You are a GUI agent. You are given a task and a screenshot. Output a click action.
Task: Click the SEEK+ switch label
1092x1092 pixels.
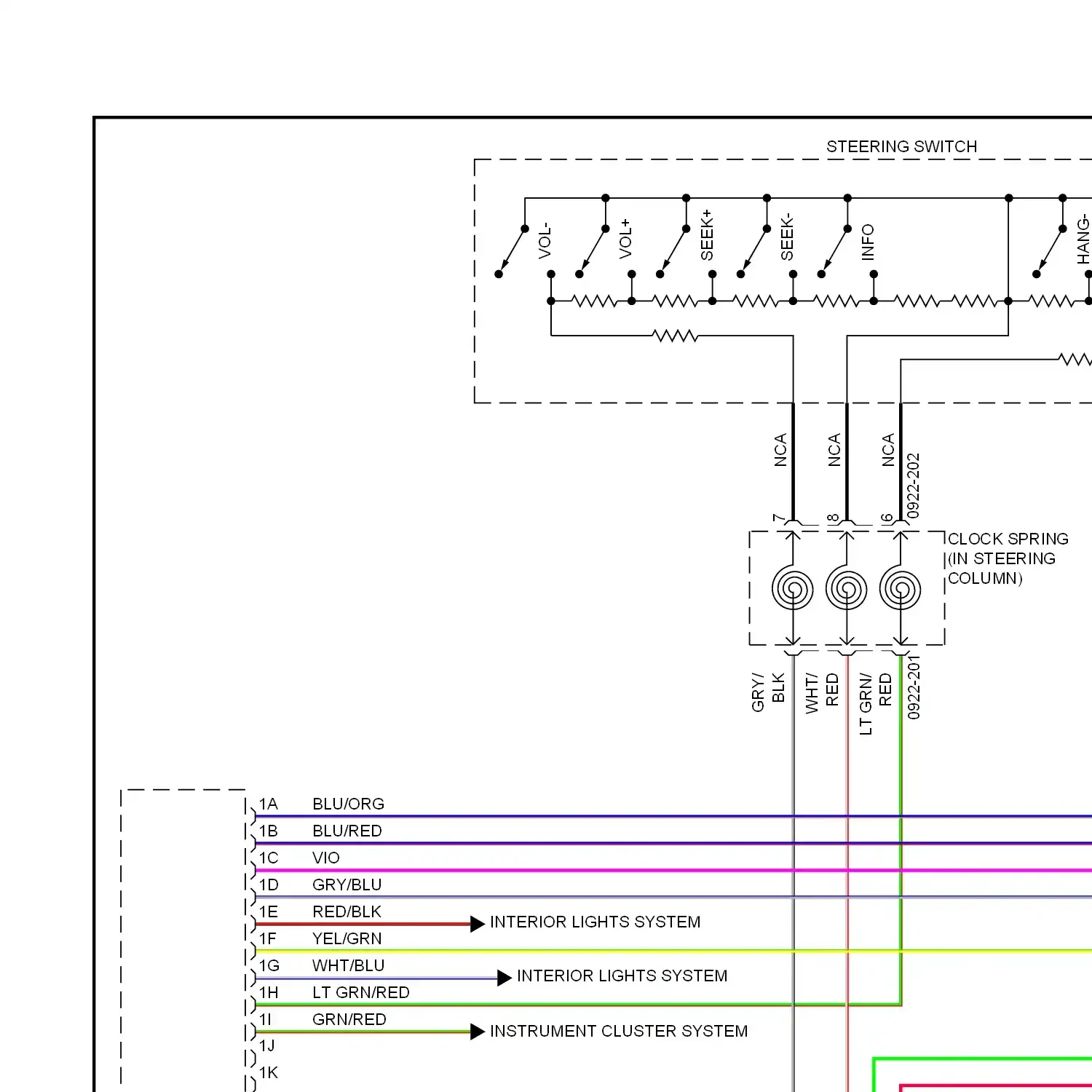click(706, 235)
